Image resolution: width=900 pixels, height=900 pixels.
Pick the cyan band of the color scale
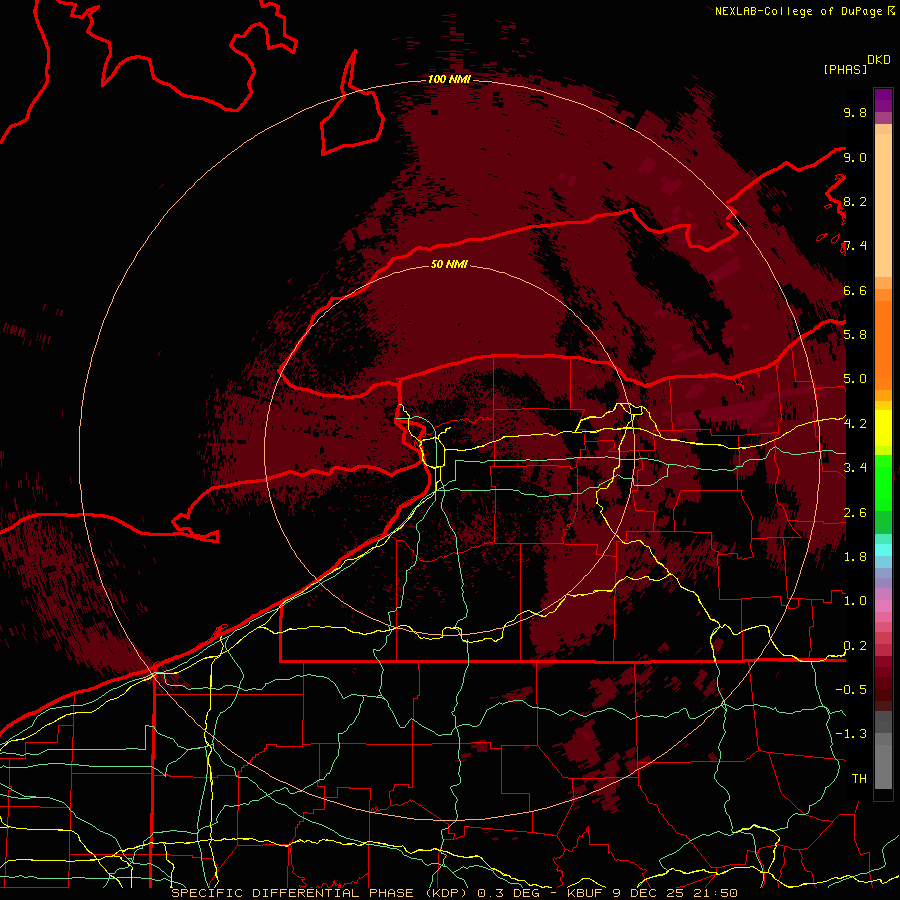point(883,550)
